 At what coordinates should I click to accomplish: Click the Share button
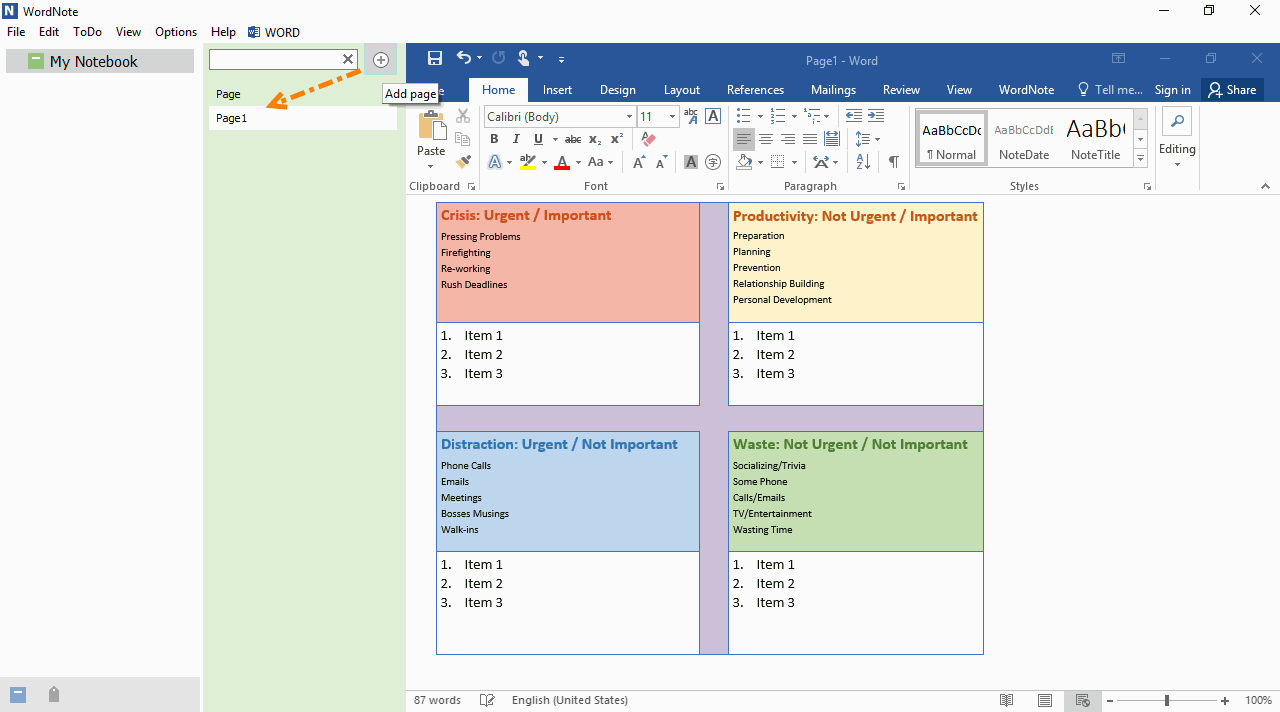tap(1232, 90)
